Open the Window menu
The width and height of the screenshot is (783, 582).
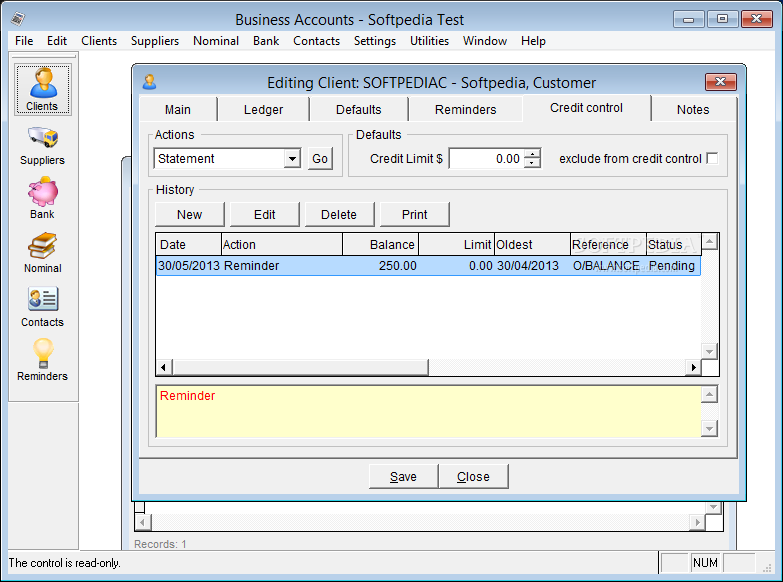click(x=484, y=41)
